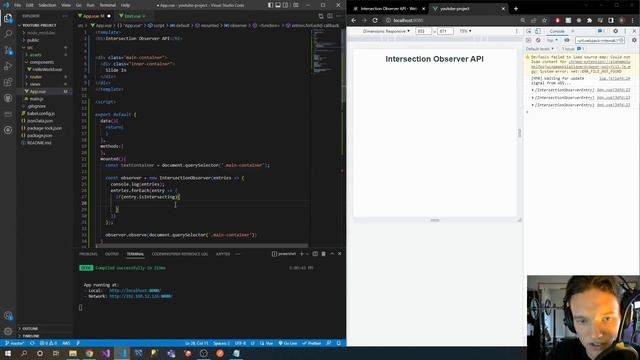The width and height of the screenshot is (640, 360).
Task: Expand the OUTLINE section
Action: pyautogui.click(x=30, y=329)
